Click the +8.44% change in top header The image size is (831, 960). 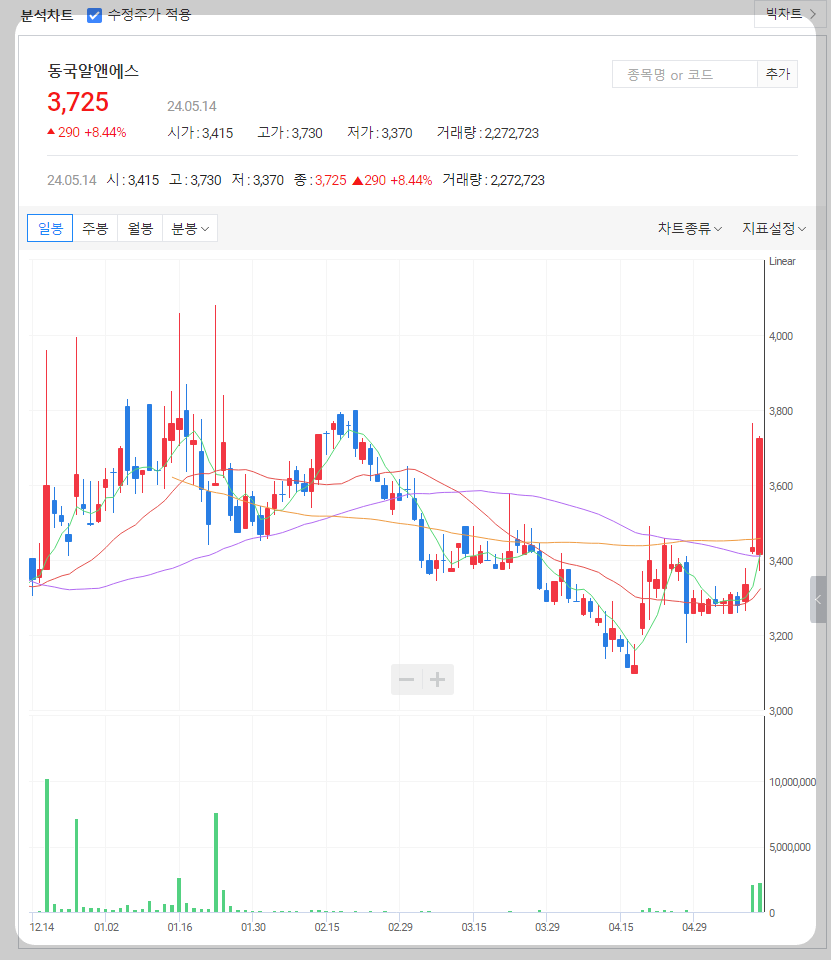coord(105,132)
